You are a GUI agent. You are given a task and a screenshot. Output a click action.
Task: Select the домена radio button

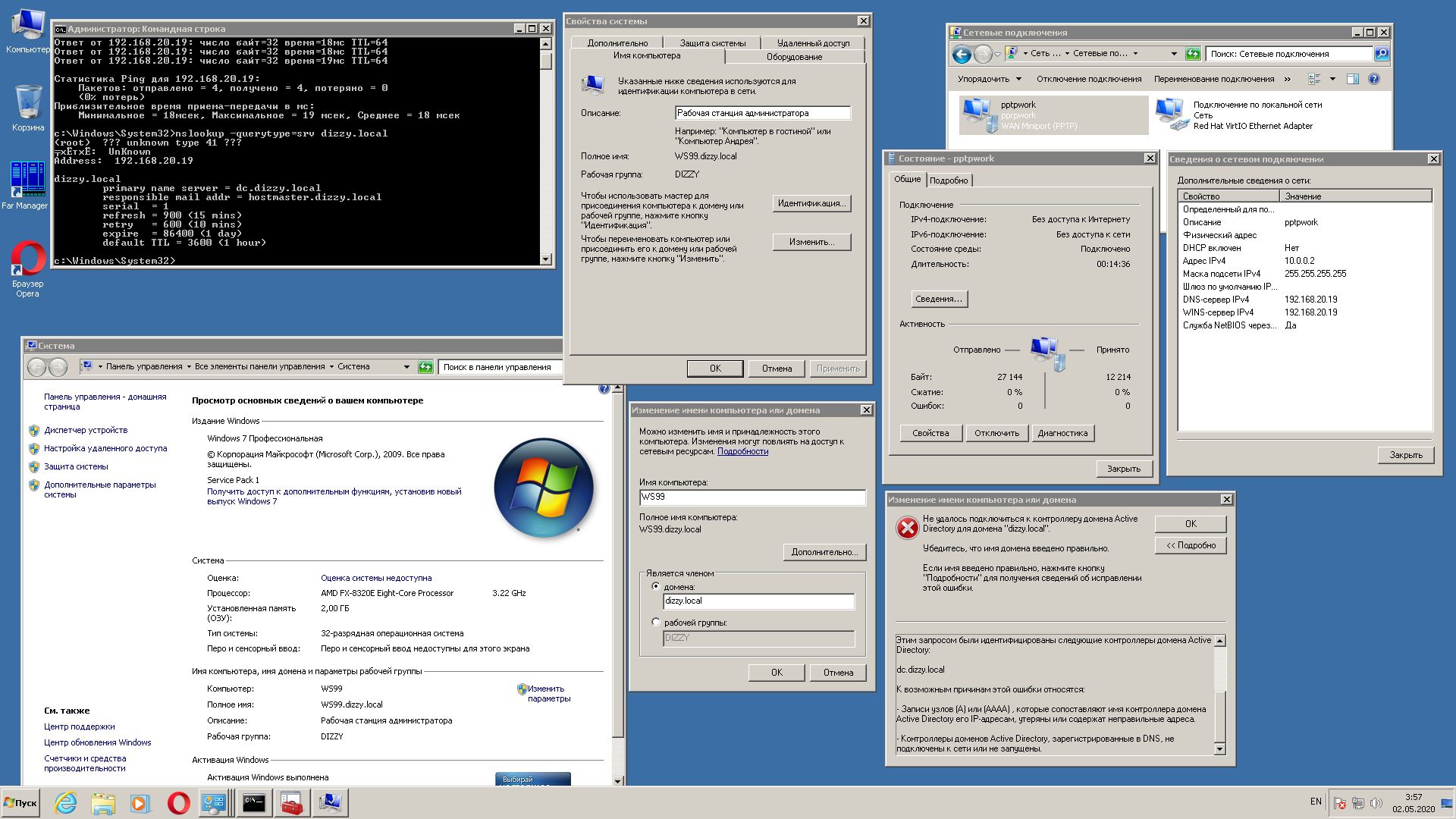point(656,586)
